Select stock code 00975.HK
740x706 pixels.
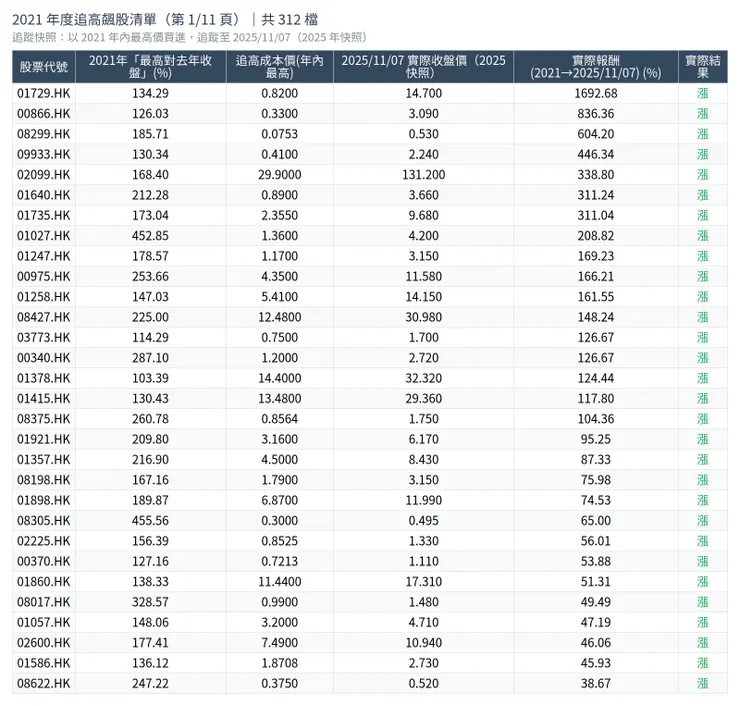coord(43,276)
